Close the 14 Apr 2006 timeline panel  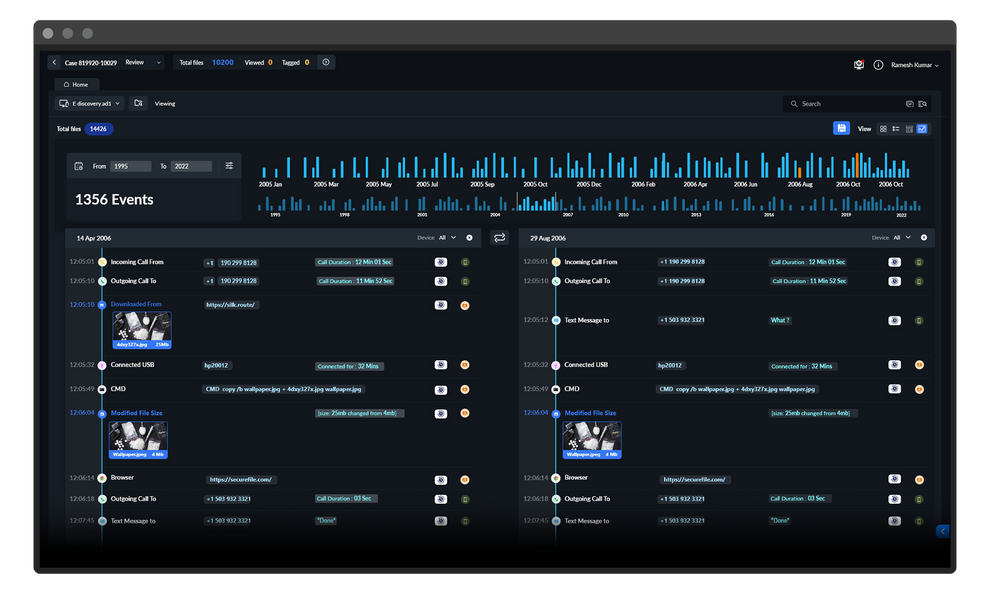click(469, 238)
